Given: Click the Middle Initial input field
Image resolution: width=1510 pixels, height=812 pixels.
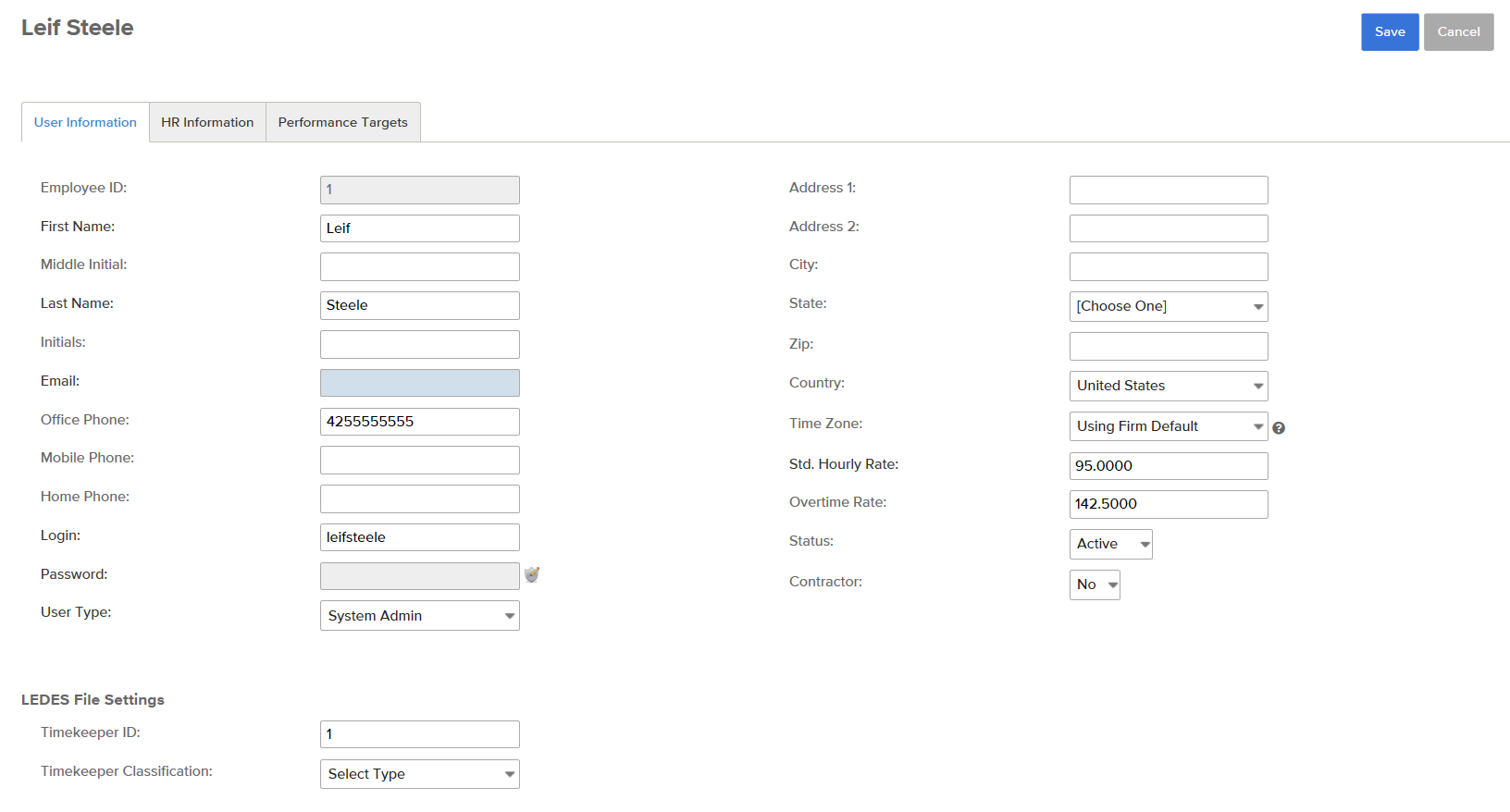Looking at the screenshot, I should pyautogui.click(x=420, y=267).
